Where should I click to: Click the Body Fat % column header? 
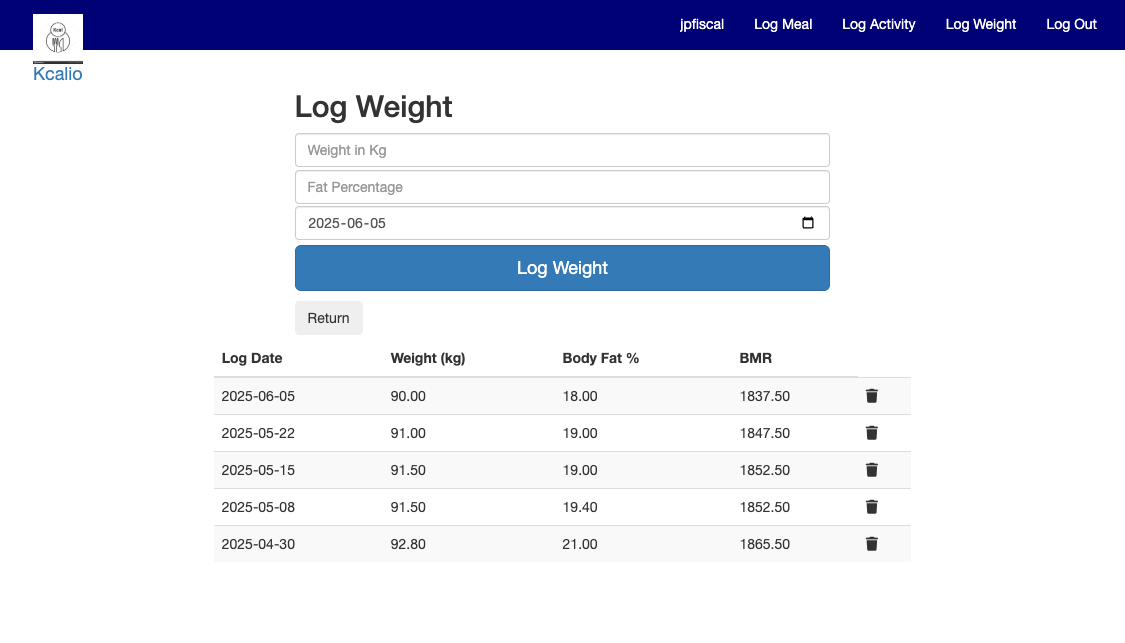601,358
